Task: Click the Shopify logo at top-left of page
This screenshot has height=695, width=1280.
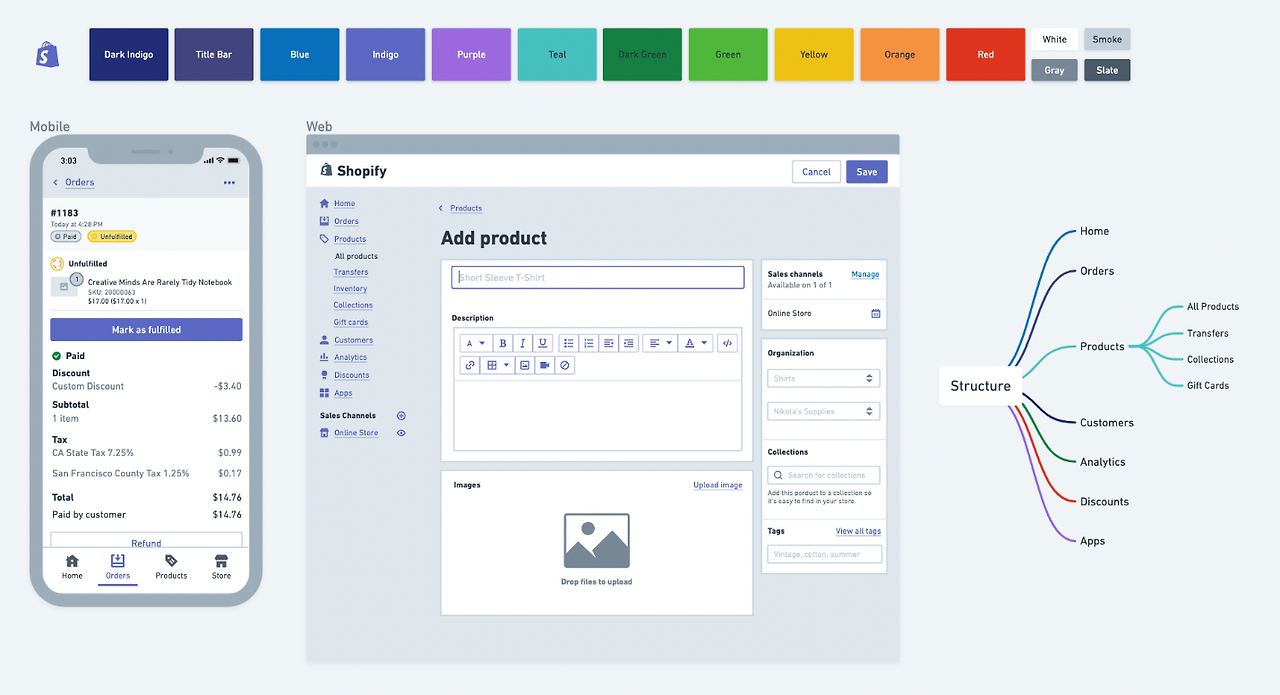Action: [47, 55]
